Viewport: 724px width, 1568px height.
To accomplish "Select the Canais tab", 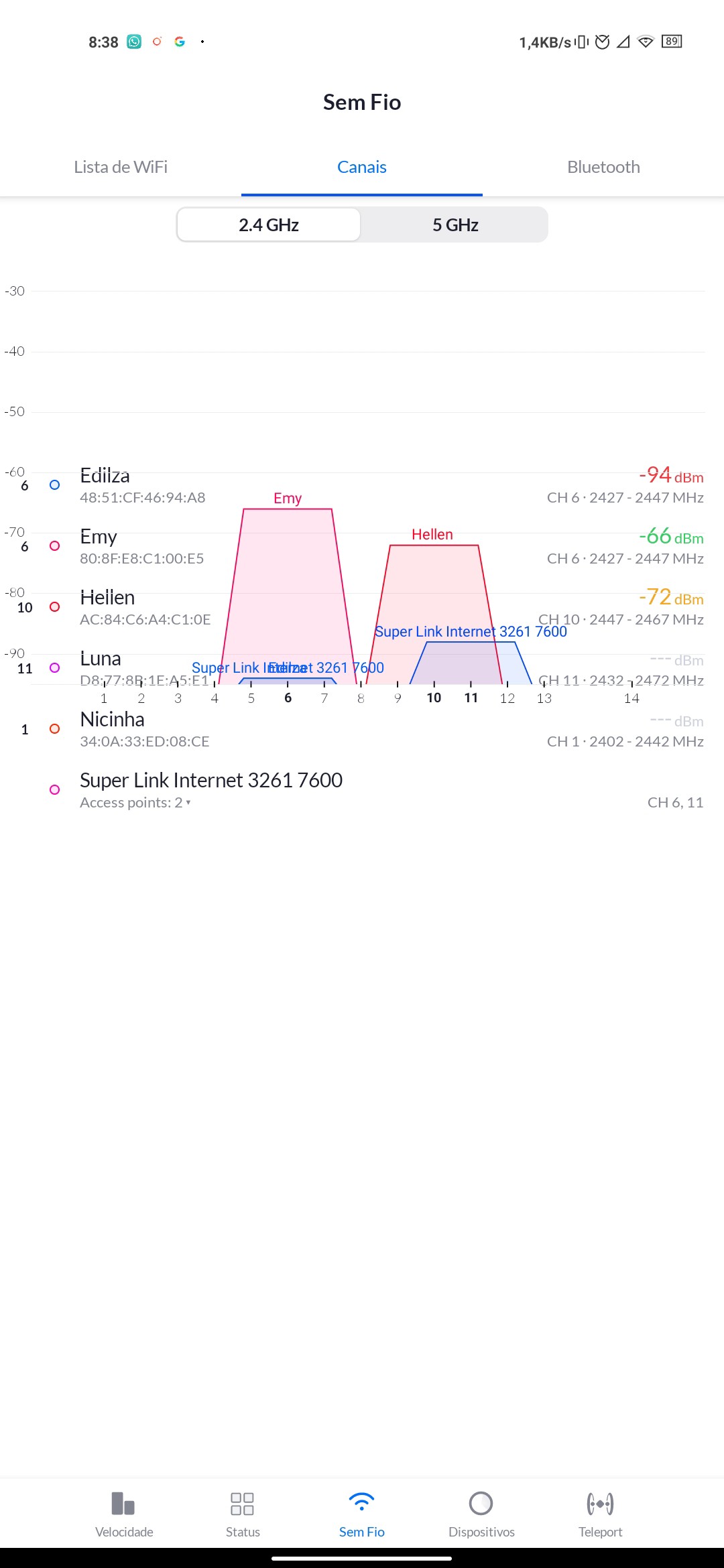I will [362, 167].
